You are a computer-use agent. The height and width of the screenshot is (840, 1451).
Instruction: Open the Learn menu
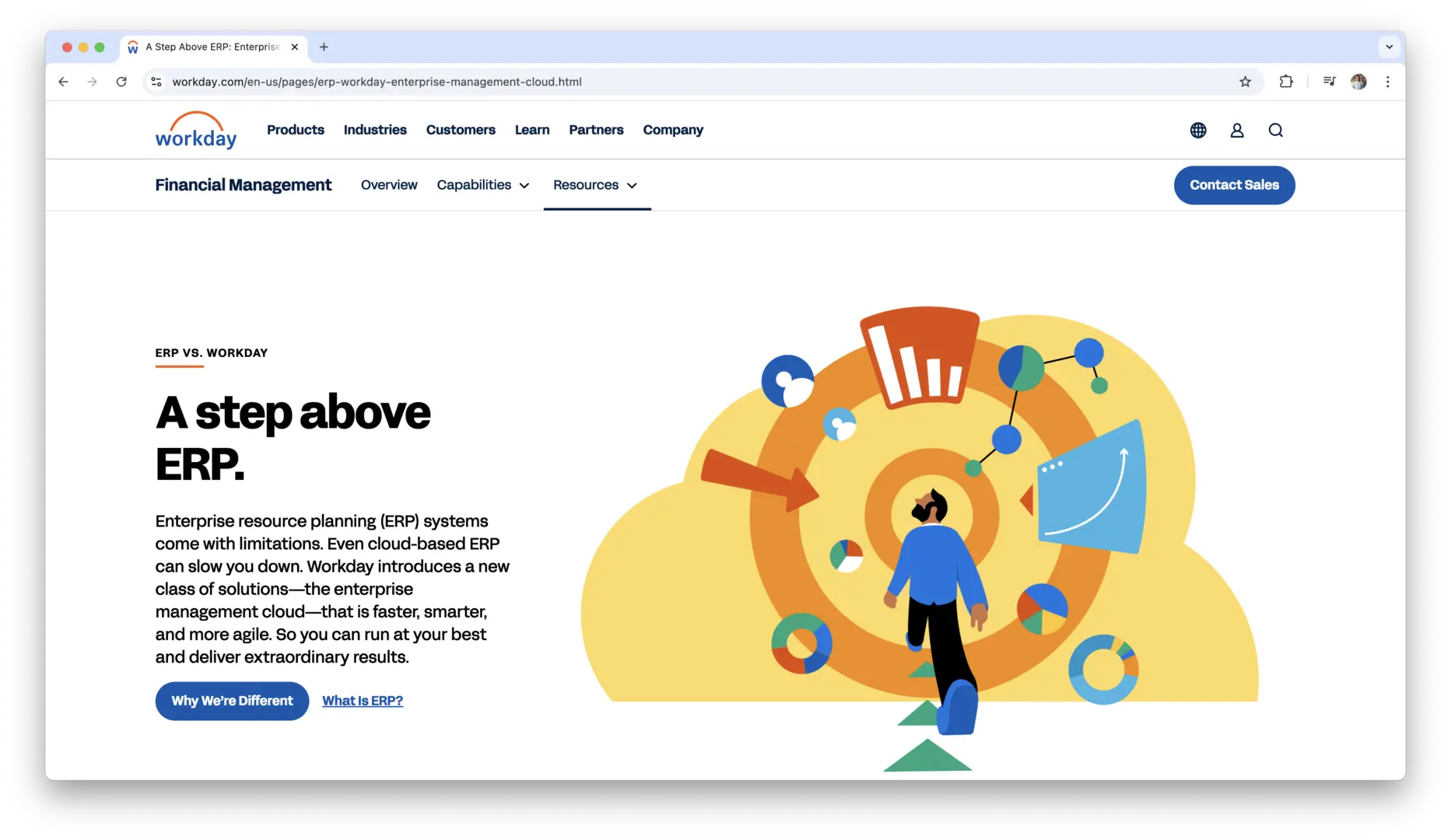pos(532,130)
